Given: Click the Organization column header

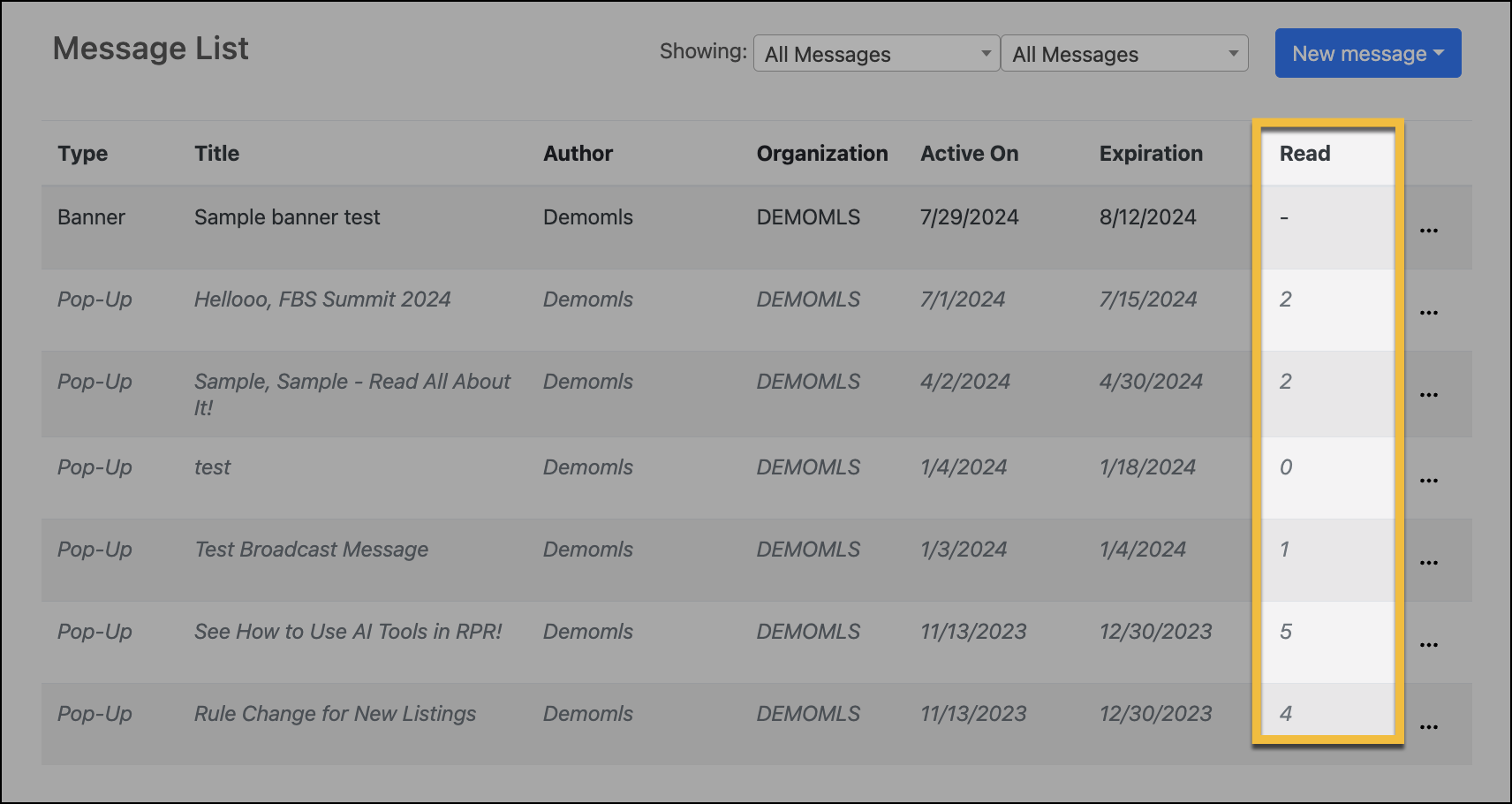Looking at the screenshot, I should coord(822,154).
